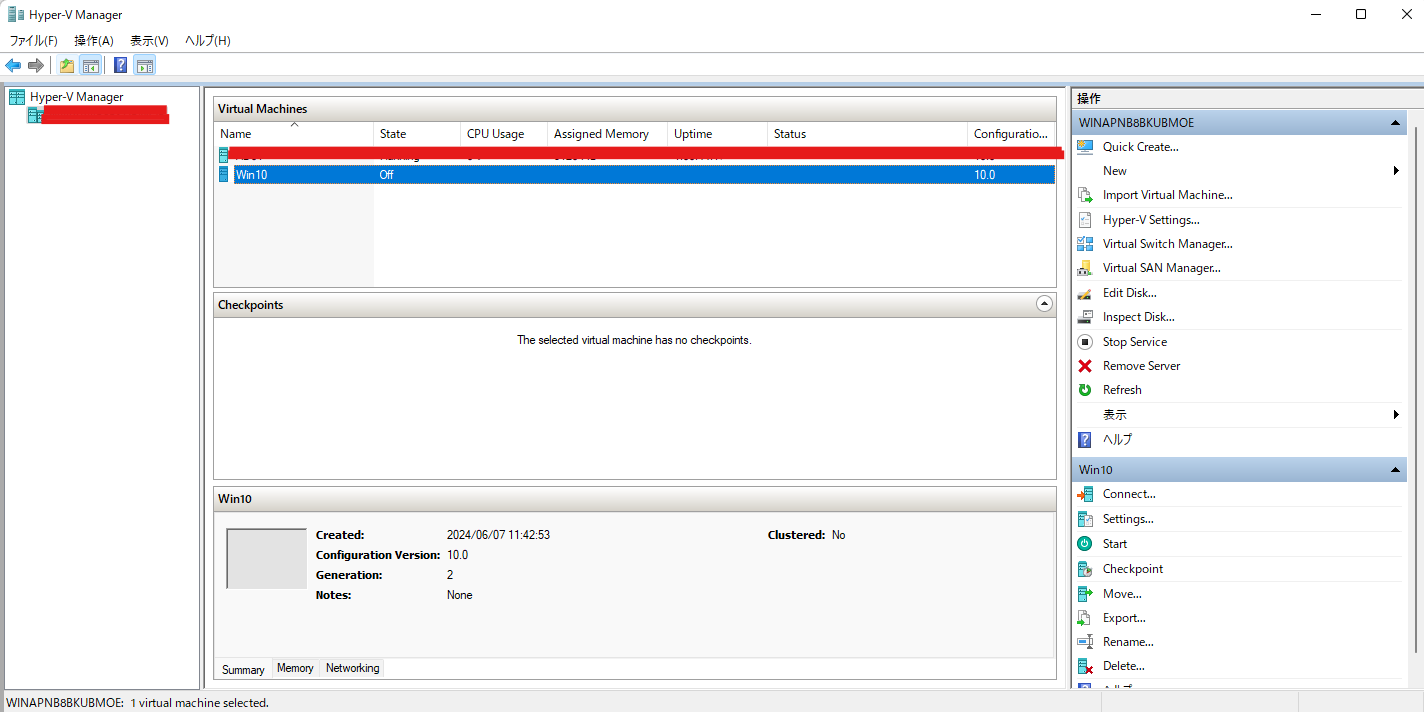Expand the New submenu arrow
This screenshot has width=1424, height=712.
pyautogui.click(x=1396, y=171)
